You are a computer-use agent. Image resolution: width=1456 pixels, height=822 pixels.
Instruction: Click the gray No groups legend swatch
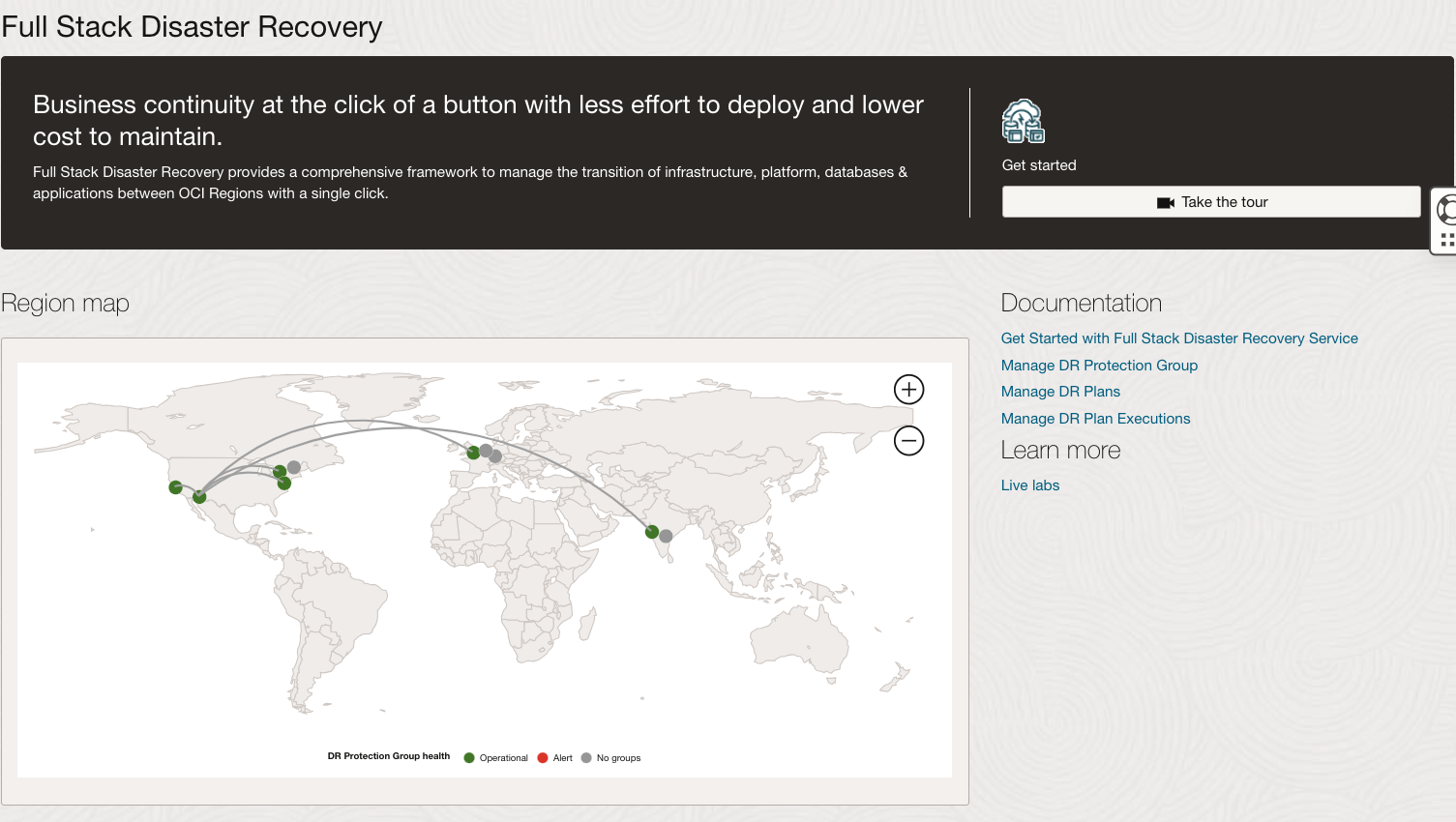tap(586, 758)
